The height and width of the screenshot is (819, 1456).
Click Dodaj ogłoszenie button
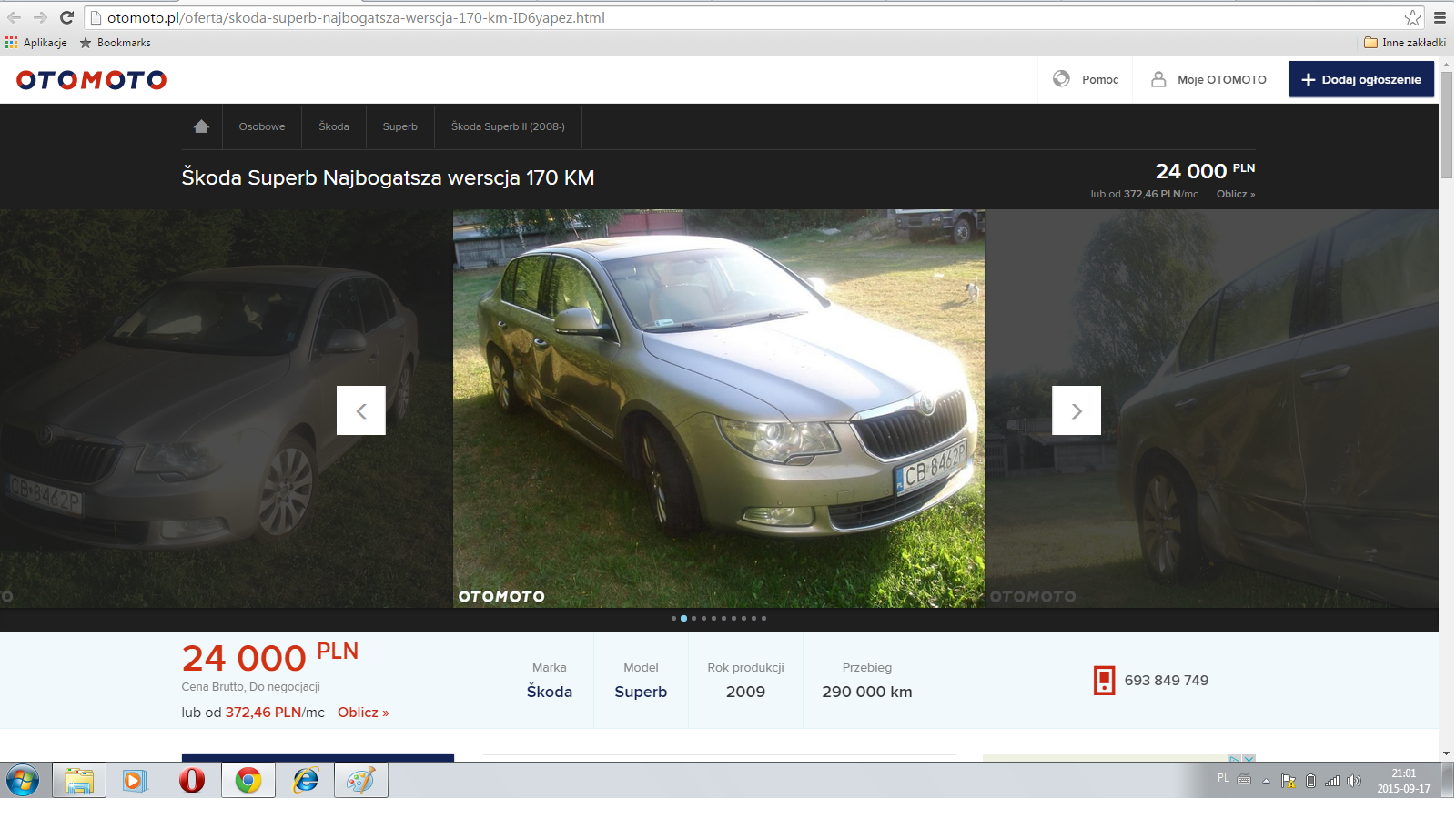[1361, 79]
